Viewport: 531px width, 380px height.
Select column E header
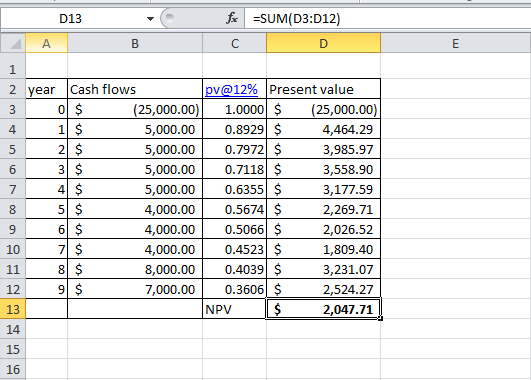[455, 43]
